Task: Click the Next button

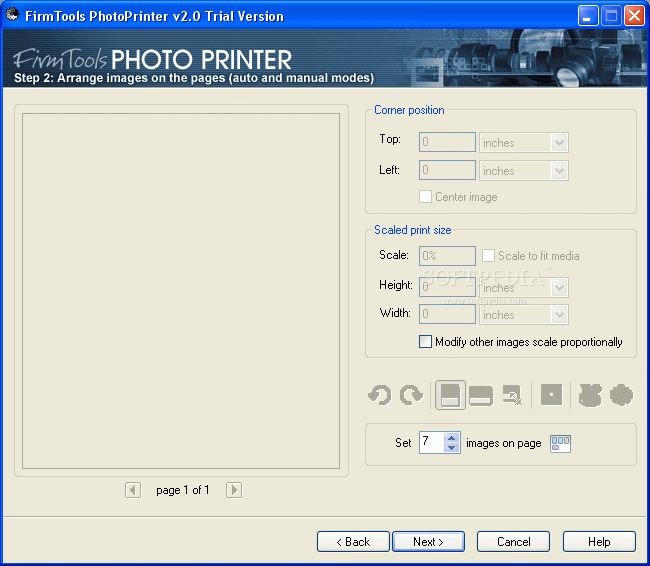Action: (x=429, y=542)
